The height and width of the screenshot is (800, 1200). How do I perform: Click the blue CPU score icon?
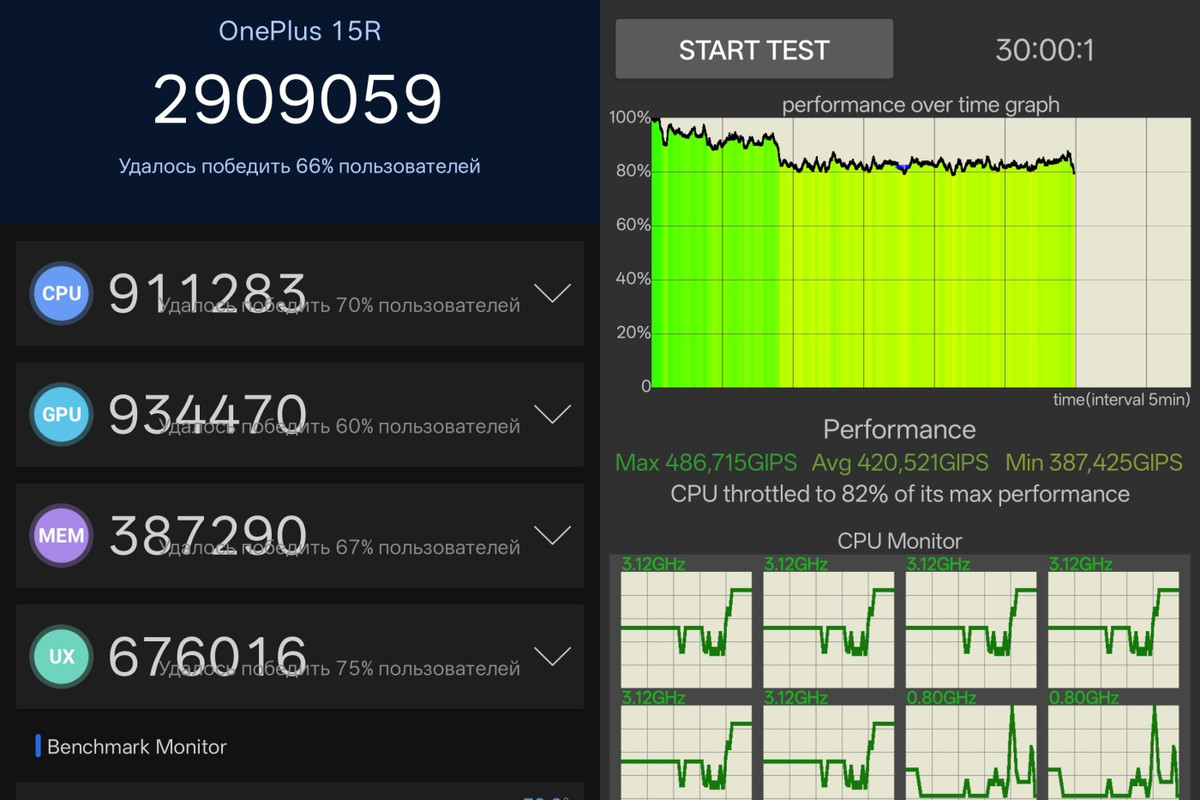pos(62,294)
